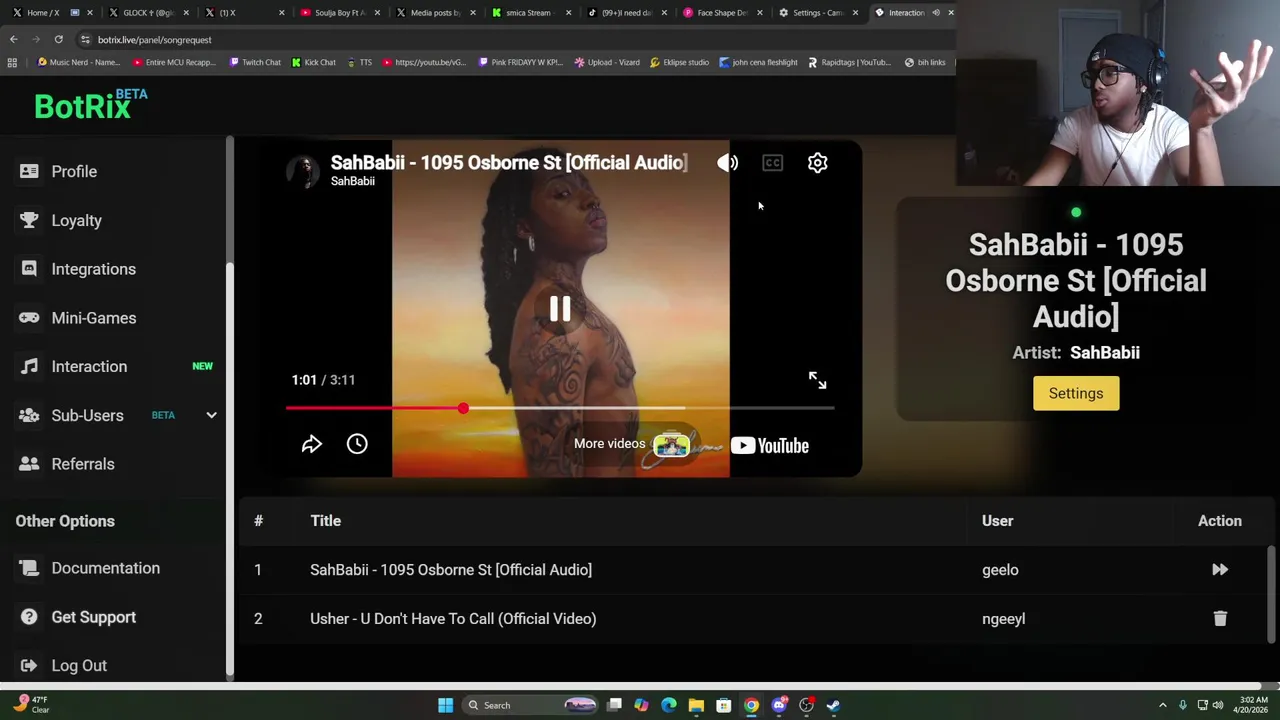1280x720 pixels.
Task: Skip the SahBabii song in queue
Action: pos(1220,570)
